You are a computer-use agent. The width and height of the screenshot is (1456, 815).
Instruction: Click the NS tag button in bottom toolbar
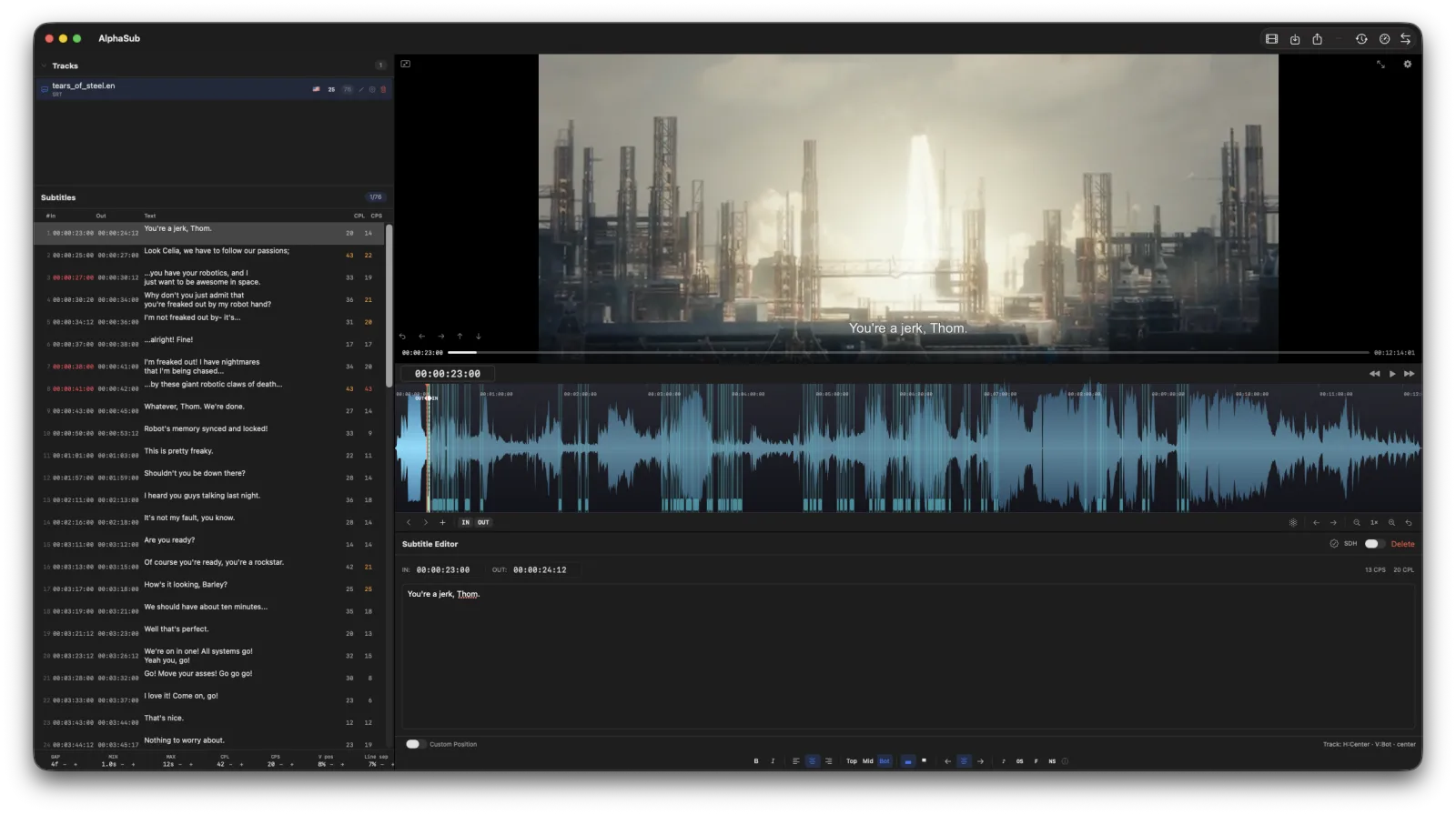(x=1052, y=761)
